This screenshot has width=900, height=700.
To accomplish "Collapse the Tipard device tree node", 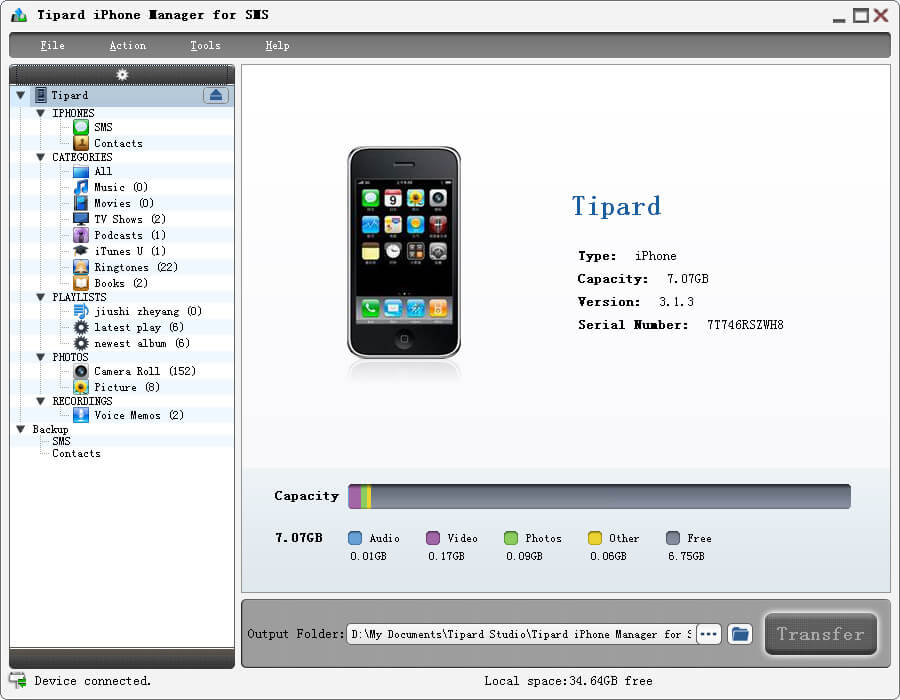I will click(x=21, y=96).
